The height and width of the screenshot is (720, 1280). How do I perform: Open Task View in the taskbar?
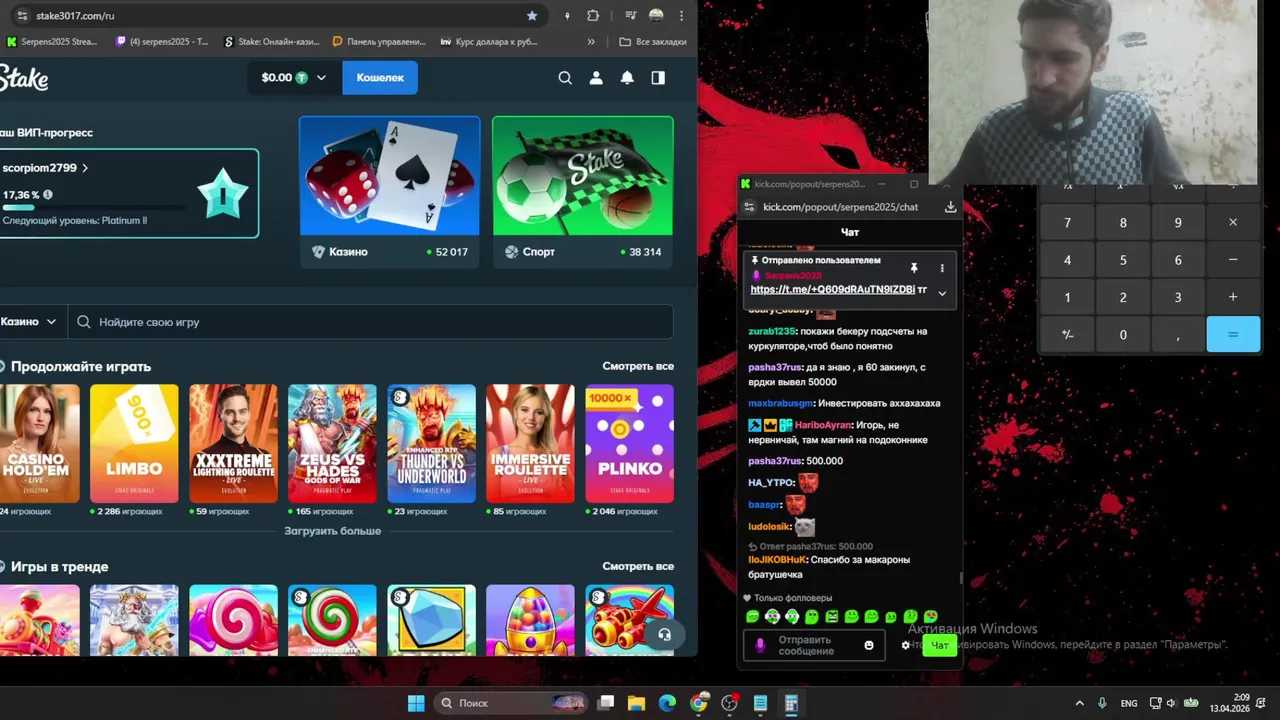click(605, 703)
